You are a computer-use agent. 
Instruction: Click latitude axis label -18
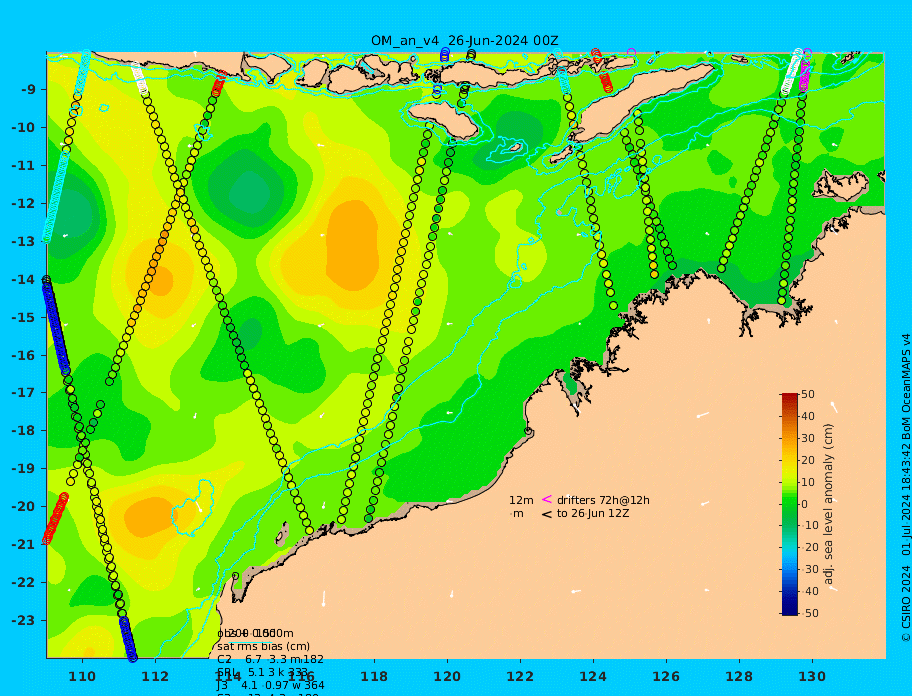tap(23, 431)
